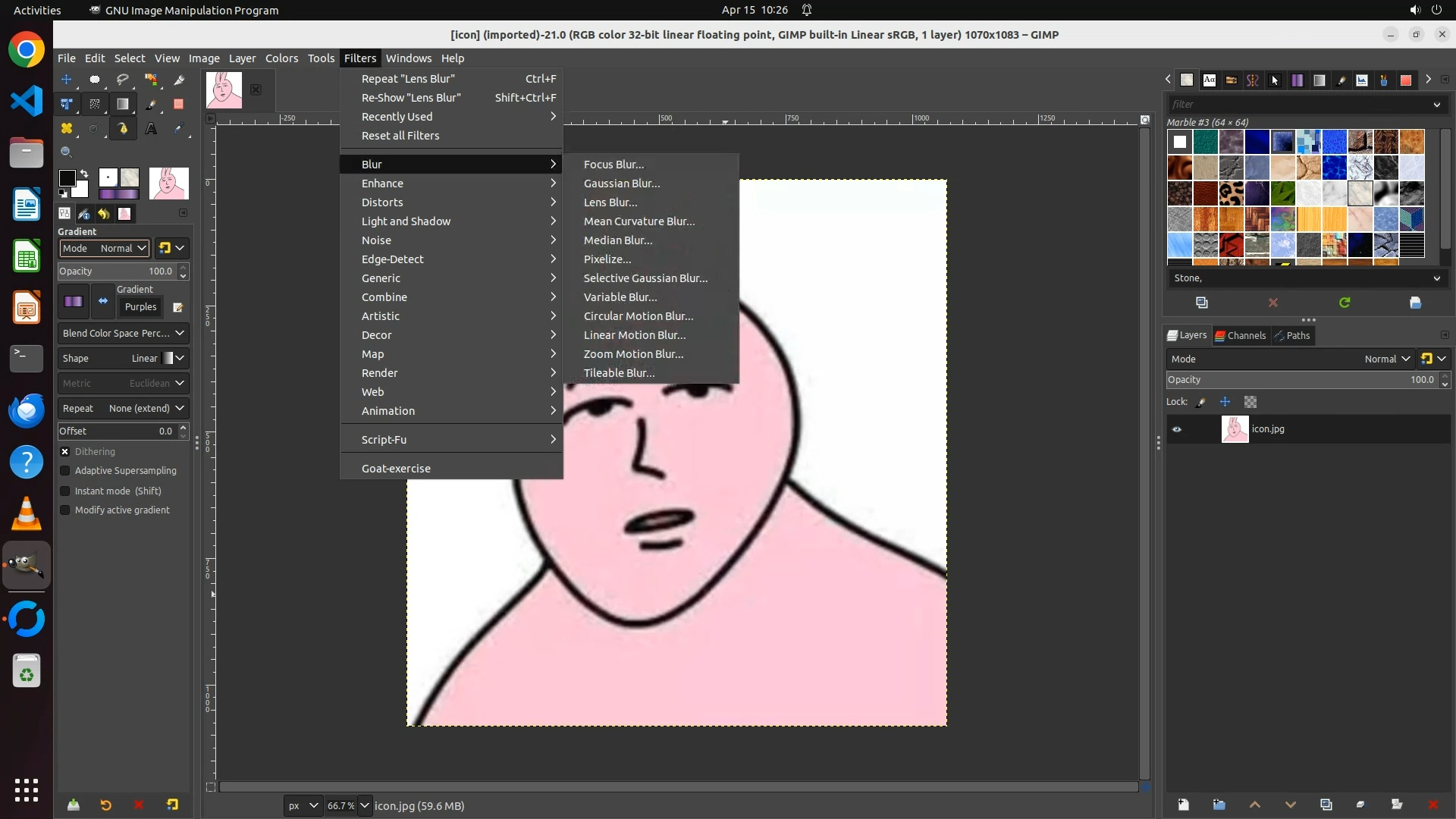Click the pattern filter search field
Viewport: 1456px width, 819px height.
pos(1297,105)
